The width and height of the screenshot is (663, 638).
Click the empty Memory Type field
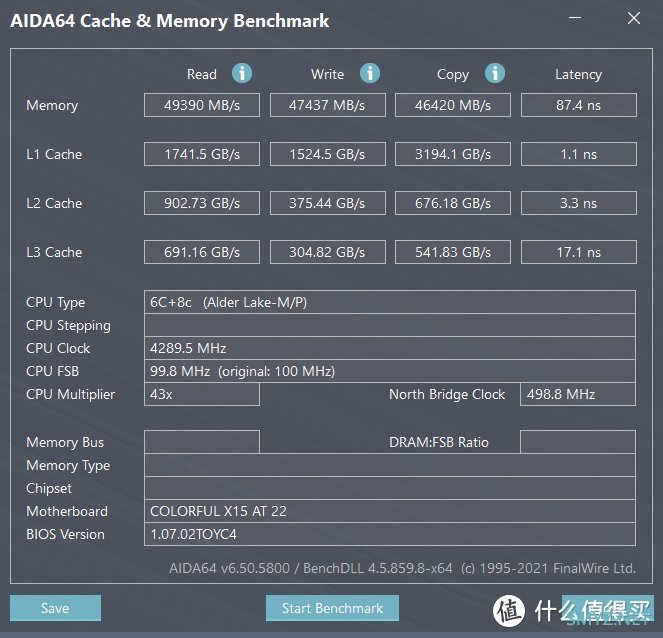pyautogui.click(x=390, y=465)
